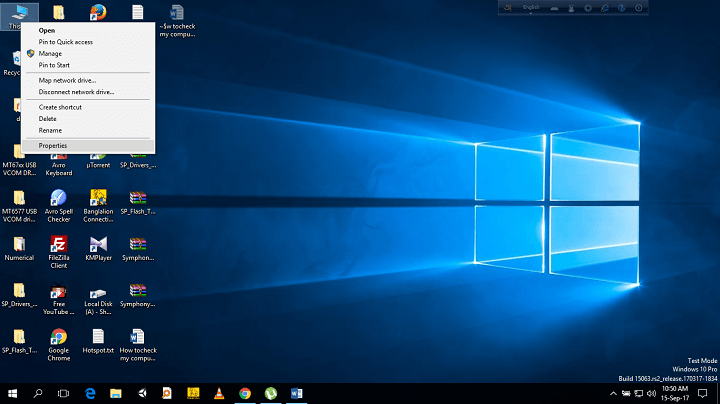This screenshot has width=720, height=404.
Task: Show hidden system tray icons
Action: pos(613,393)
